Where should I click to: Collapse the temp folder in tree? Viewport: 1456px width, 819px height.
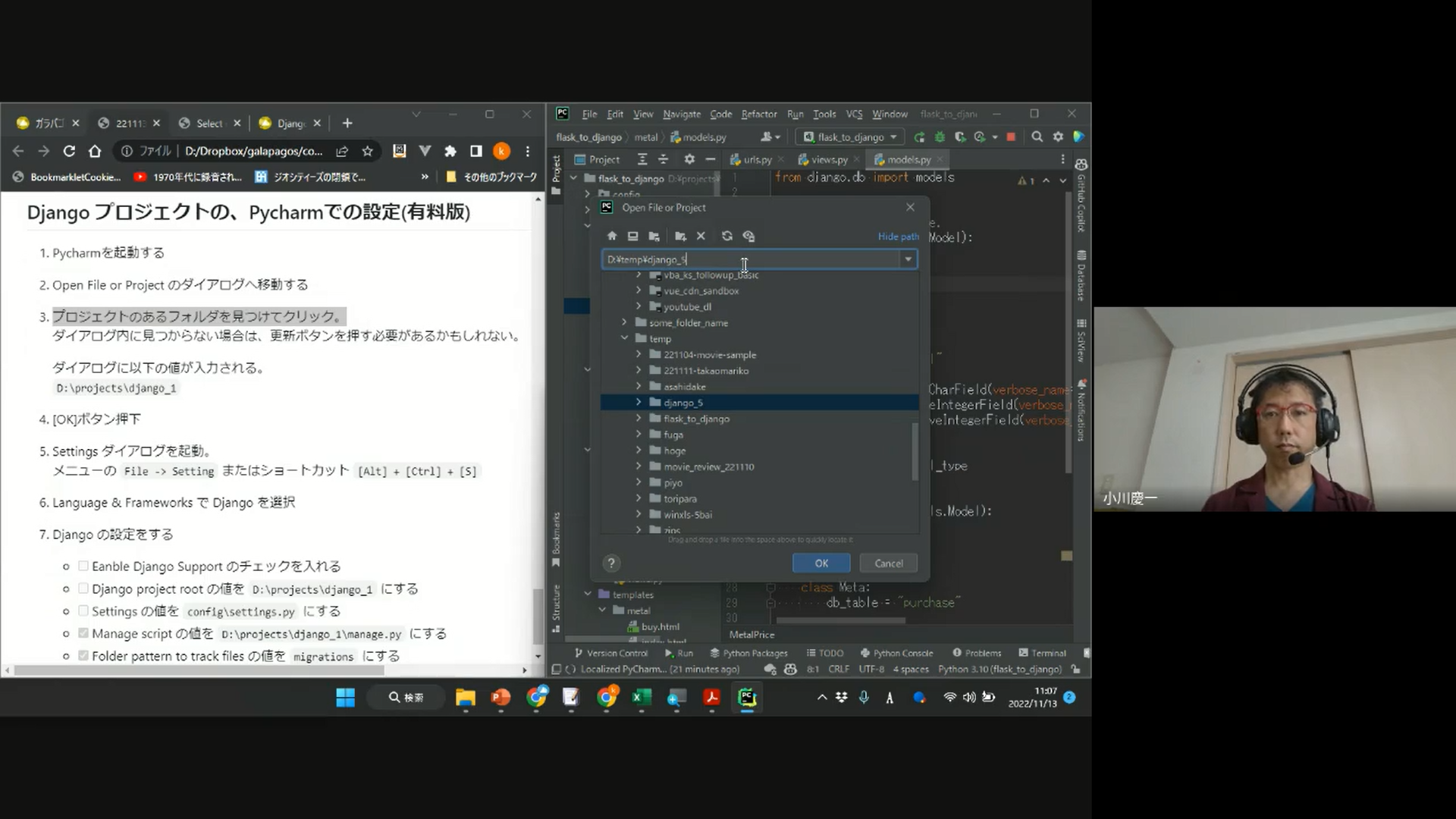[x=625, y=339]
